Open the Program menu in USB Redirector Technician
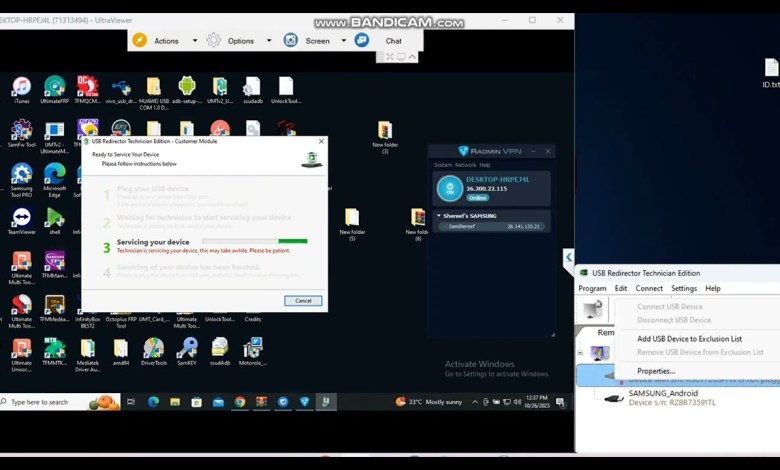Screen dimensions: 780x470 coord(592,288)
